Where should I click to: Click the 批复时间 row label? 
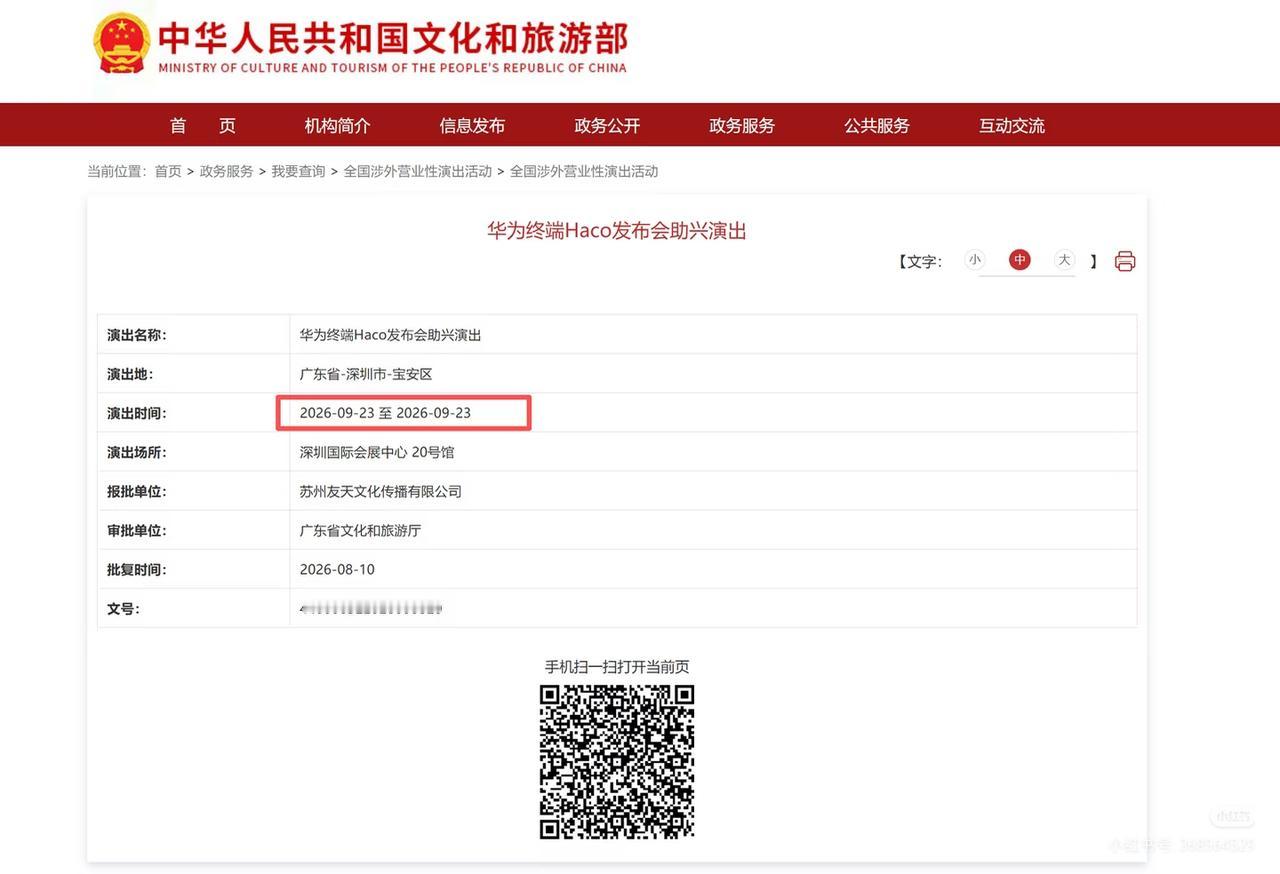[x=137, y=569]
